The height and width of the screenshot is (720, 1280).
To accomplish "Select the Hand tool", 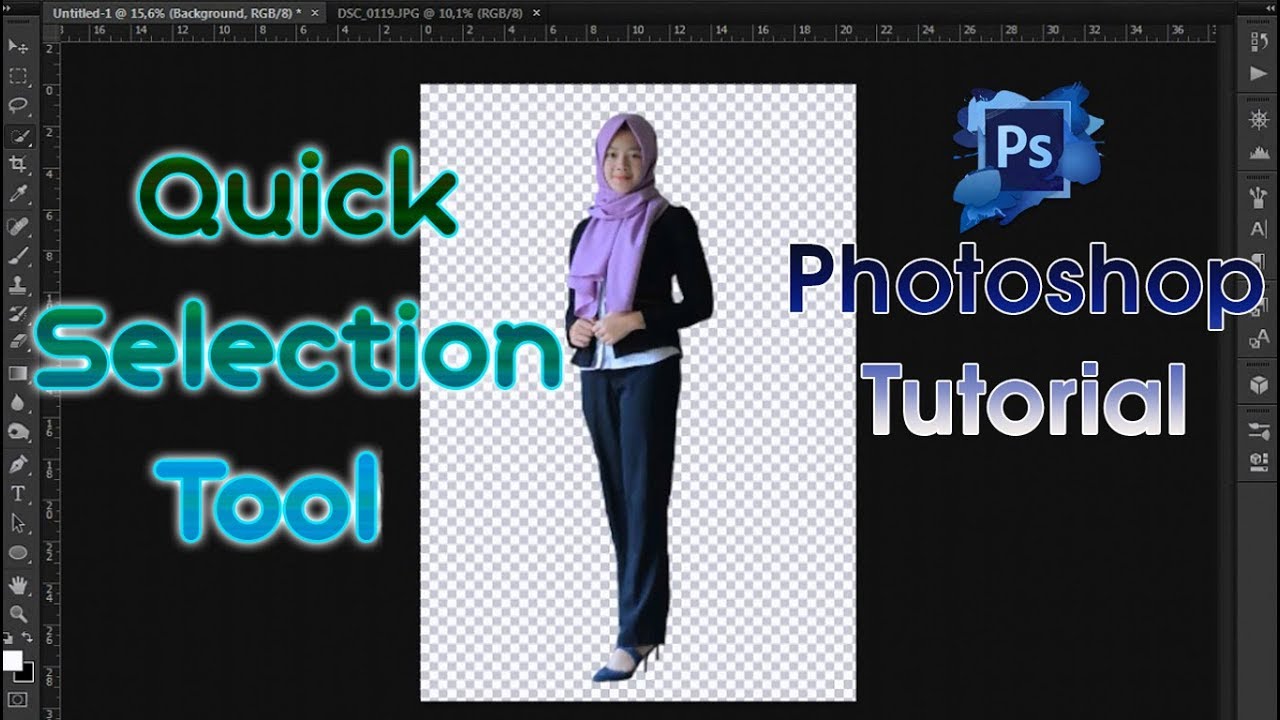I will click(18, 584).
